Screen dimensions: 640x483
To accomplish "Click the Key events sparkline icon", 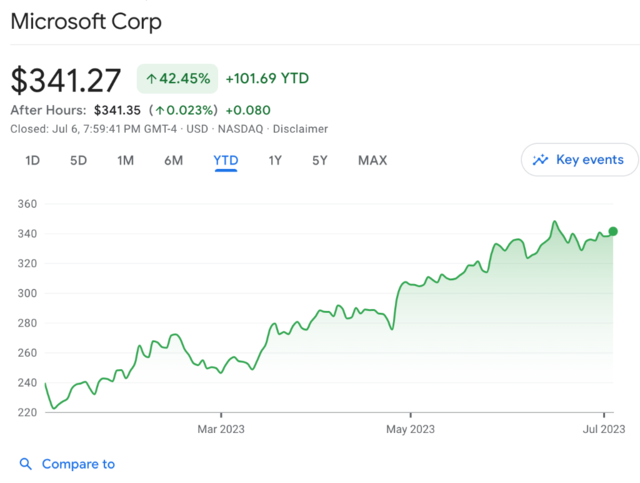I will [x=541, y=160].
